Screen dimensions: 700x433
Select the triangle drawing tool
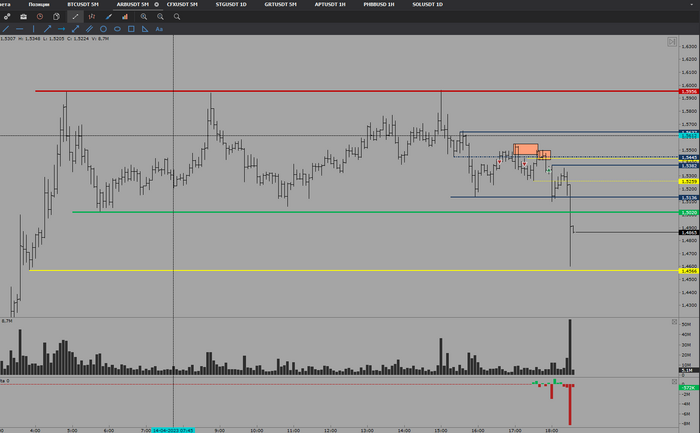[x=145, y=29]
